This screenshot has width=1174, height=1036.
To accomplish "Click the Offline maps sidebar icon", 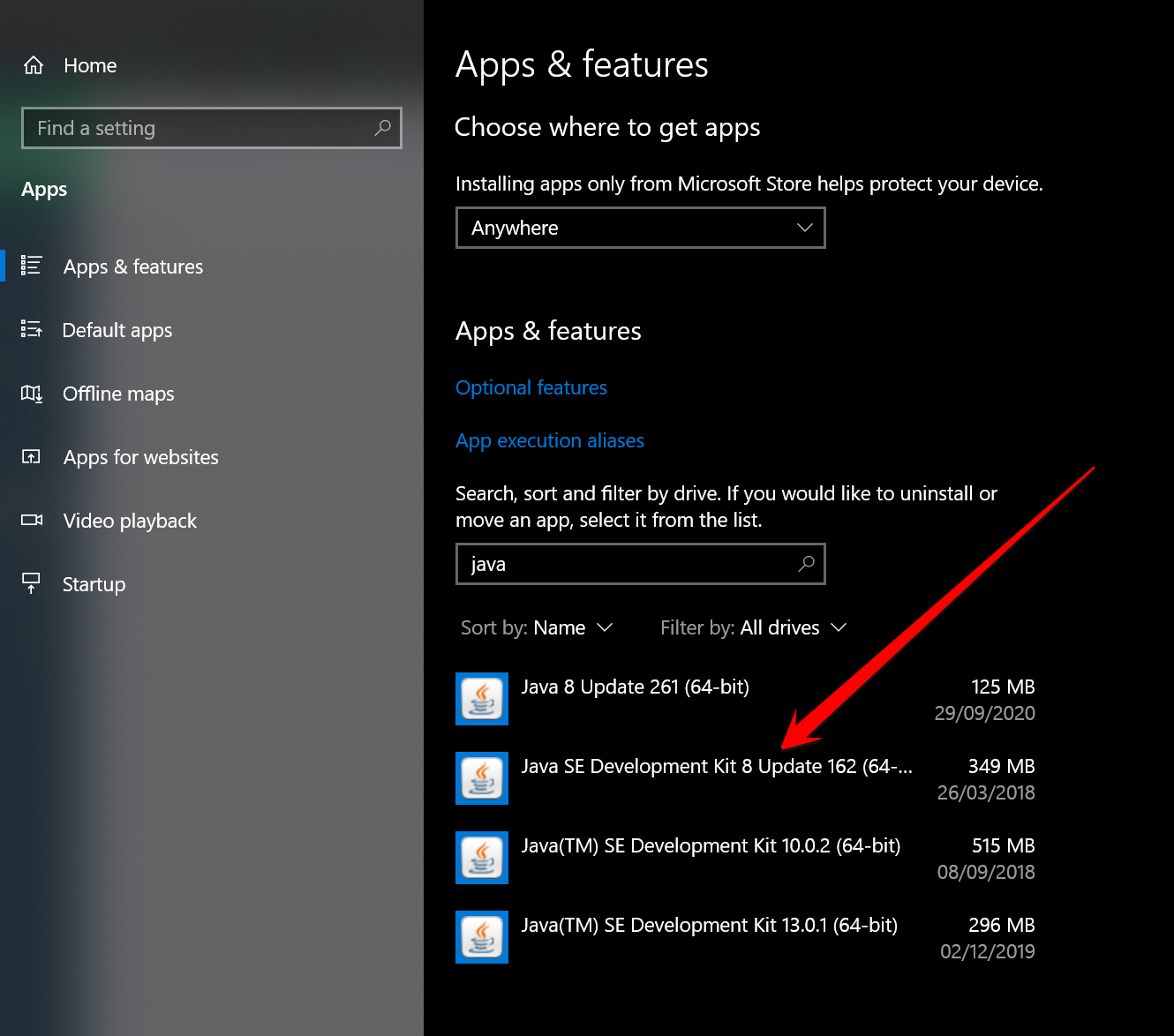I will pyautogui.click(x=32, y=393).
